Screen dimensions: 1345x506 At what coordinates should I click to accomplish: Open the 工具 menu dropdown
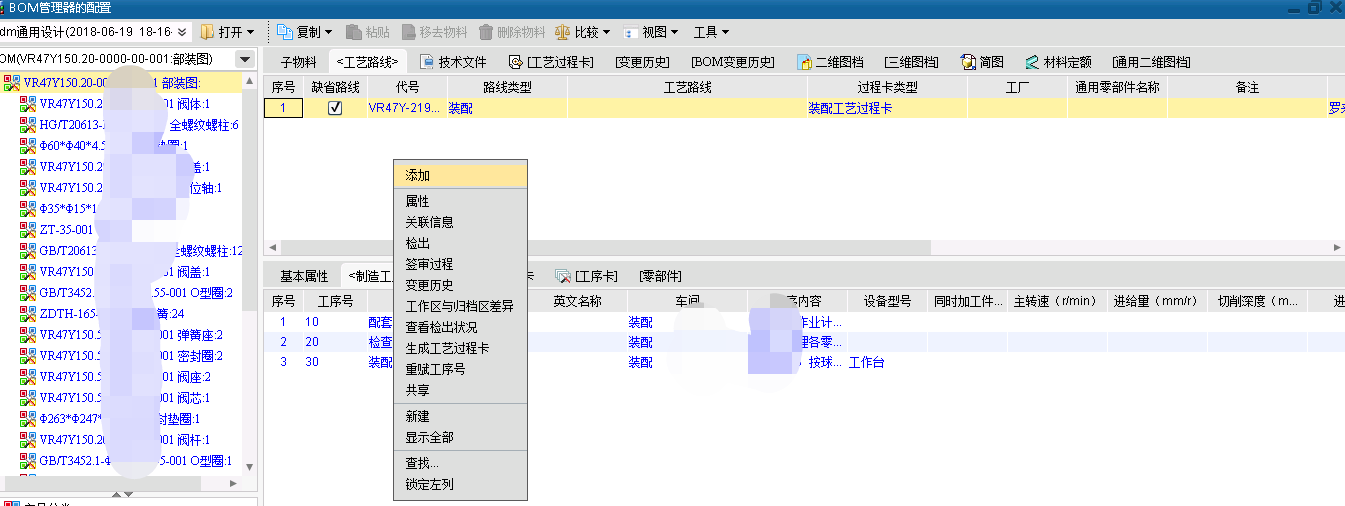pos(711,32)
